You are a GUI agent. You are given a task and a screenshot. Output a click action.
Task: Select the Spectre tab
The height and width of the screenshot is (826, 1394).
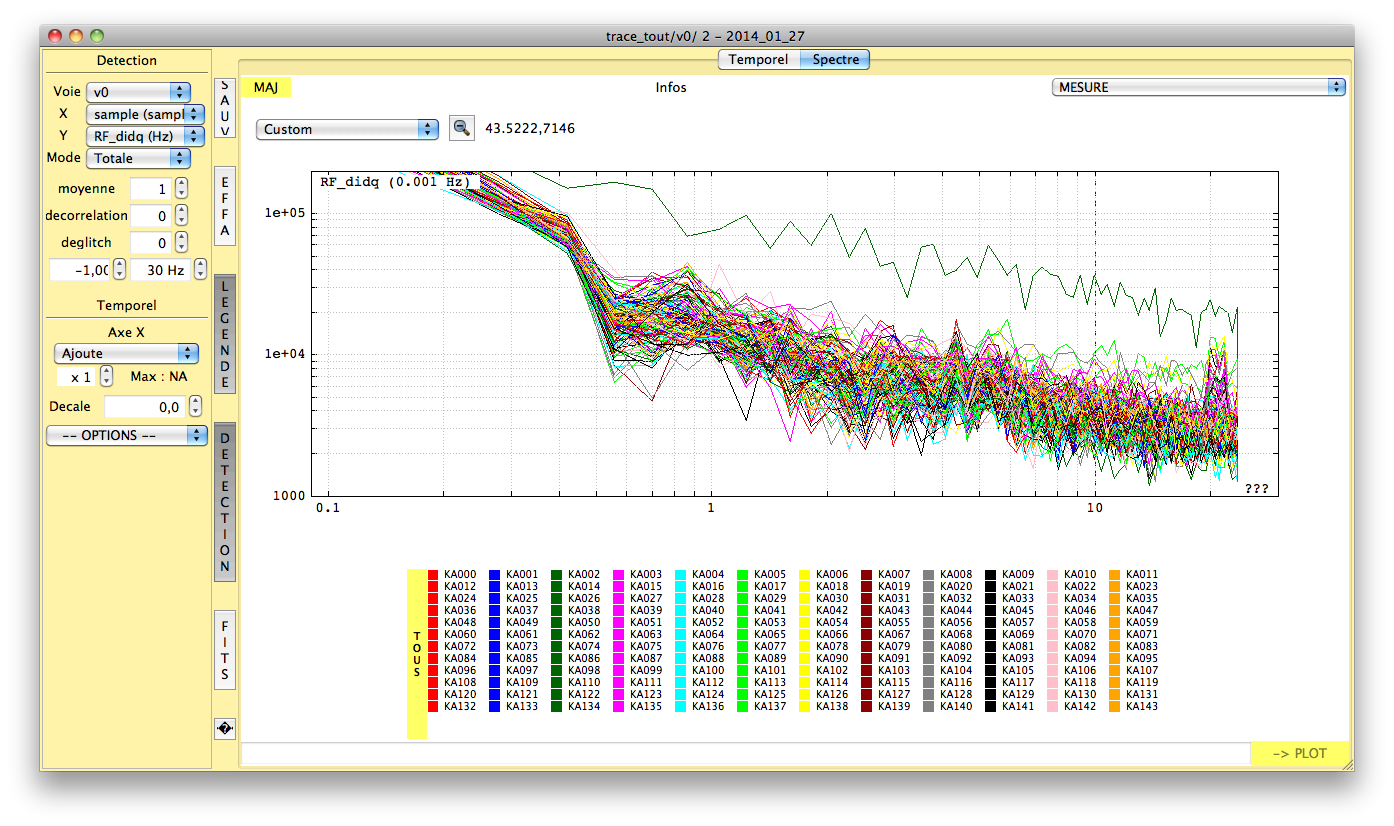click(x=836, y=60)
